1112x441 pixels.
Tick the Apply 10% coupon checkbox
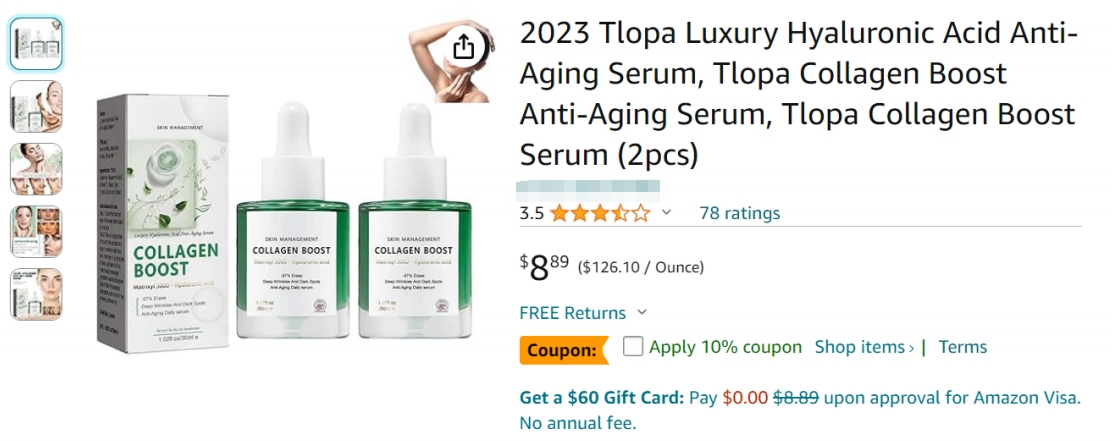click(x=633, y=347)
